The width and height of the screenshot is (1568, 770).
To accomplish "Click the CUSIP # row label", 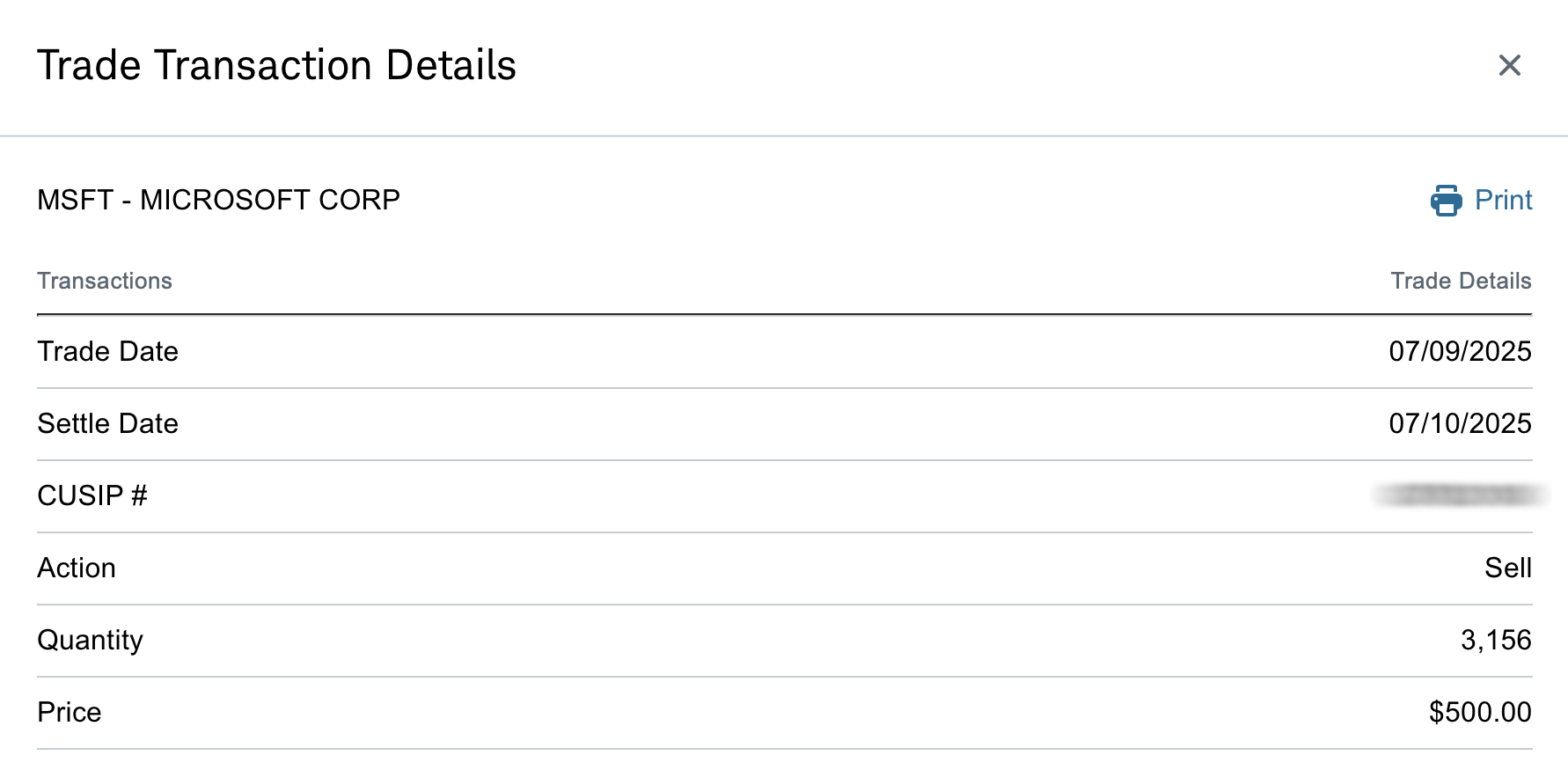I will coord(92,496).
